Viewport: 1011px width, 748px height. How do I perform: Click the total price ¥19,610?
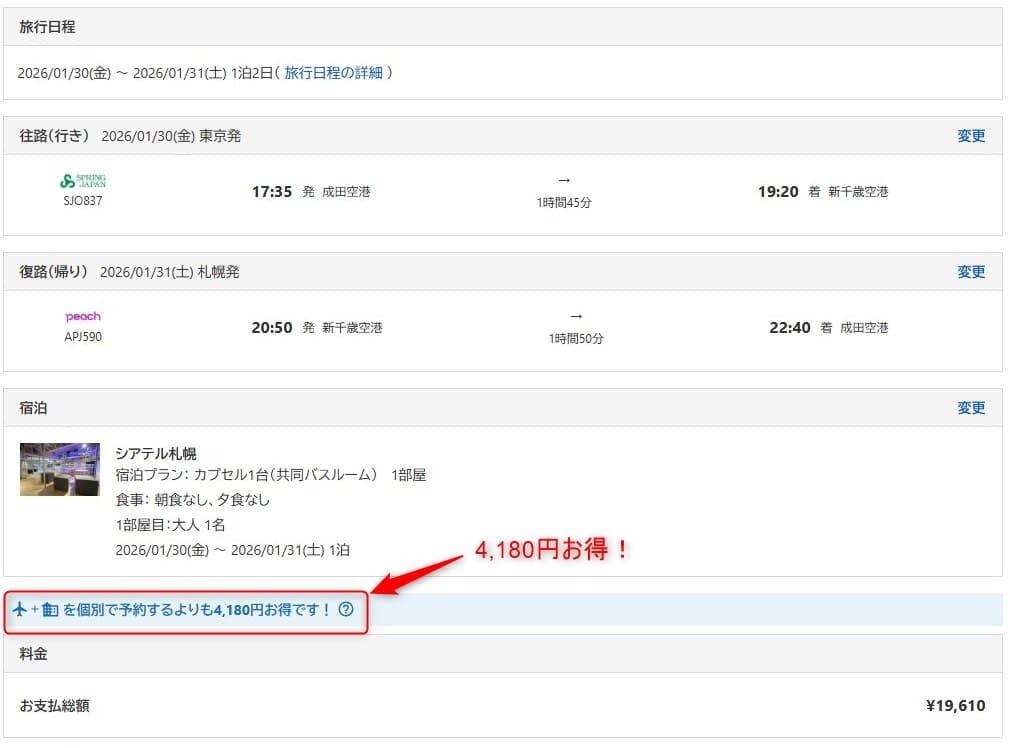click(x=955, y=706)
